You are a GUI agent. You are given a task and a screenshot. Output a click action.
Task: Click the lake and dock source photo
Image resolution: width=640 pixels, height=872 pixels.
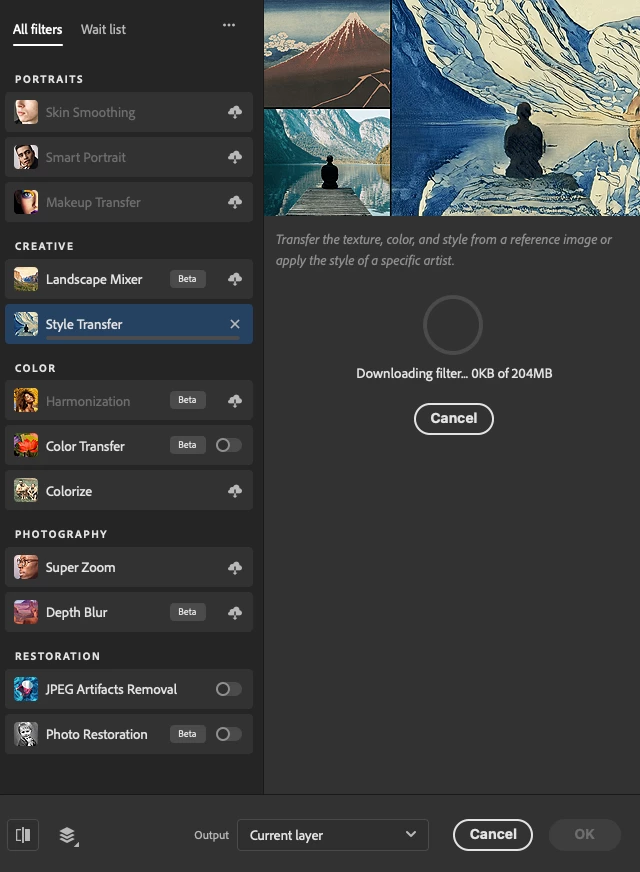327,162
